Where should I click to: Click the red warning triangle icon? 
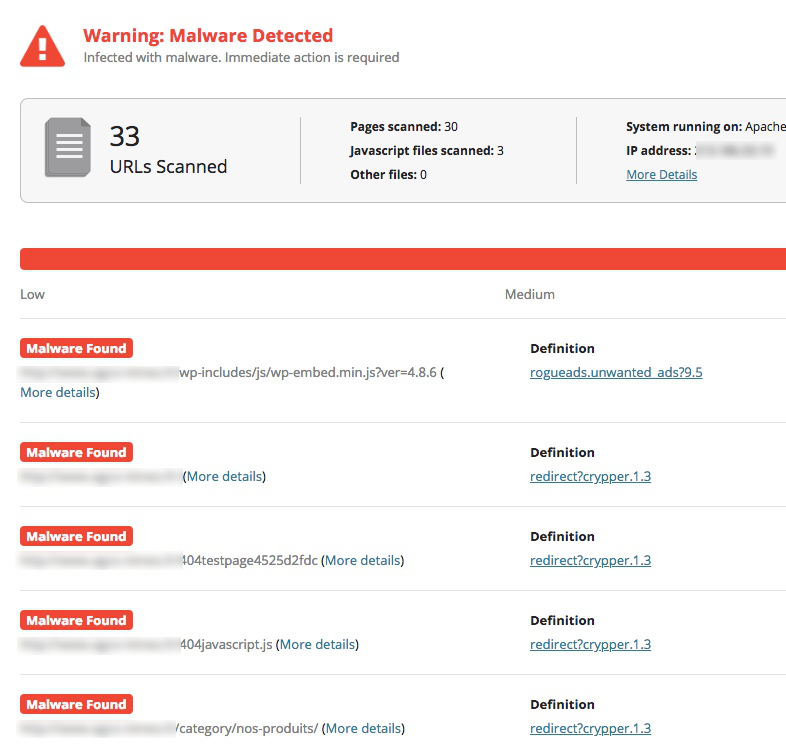click(42, 45)
